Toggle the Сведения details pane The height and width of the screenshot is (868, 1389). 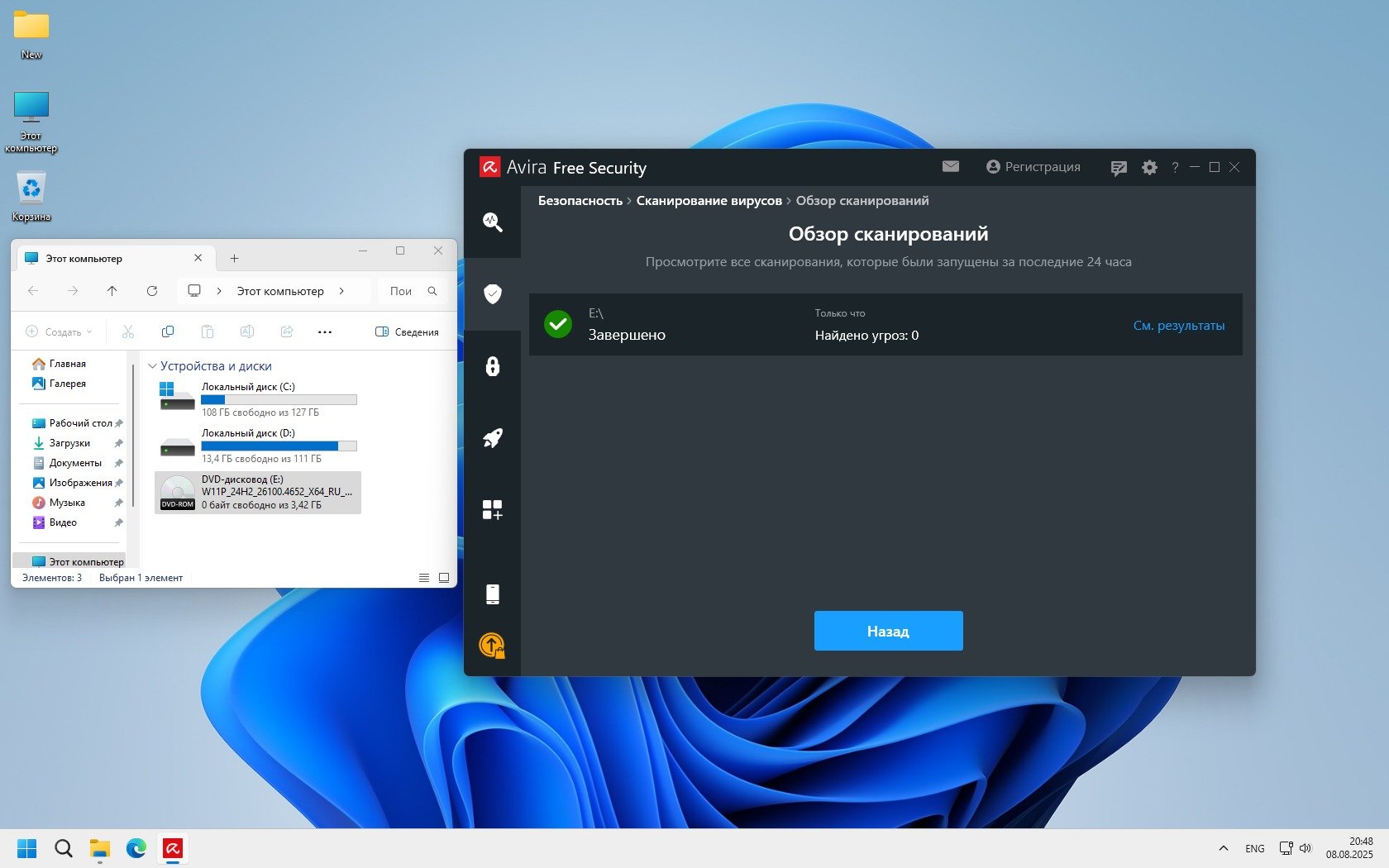point(407,331)
